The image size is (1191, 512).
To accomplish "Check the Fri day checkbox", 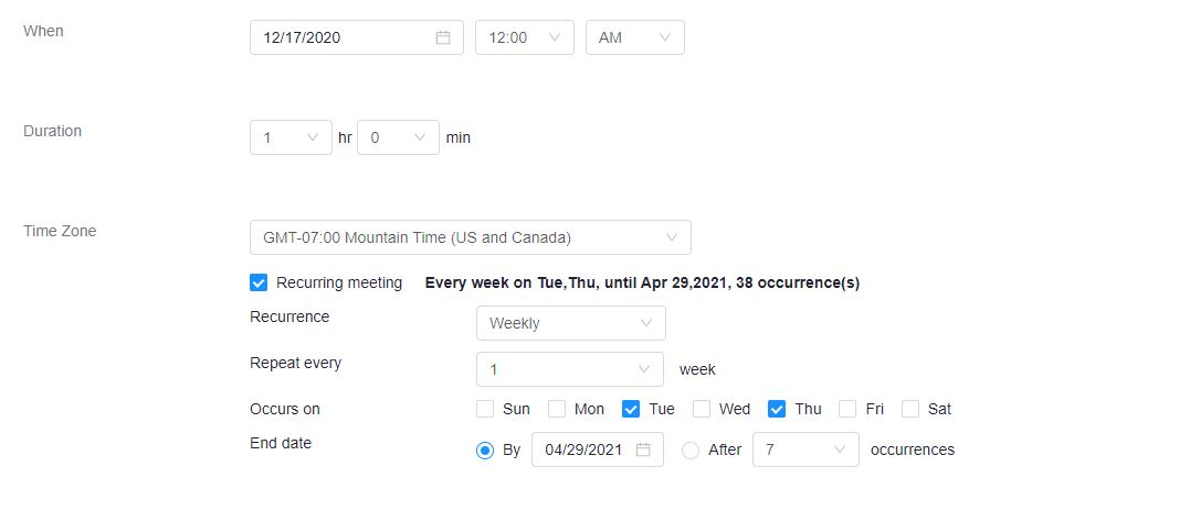I will tap(847, 409).
